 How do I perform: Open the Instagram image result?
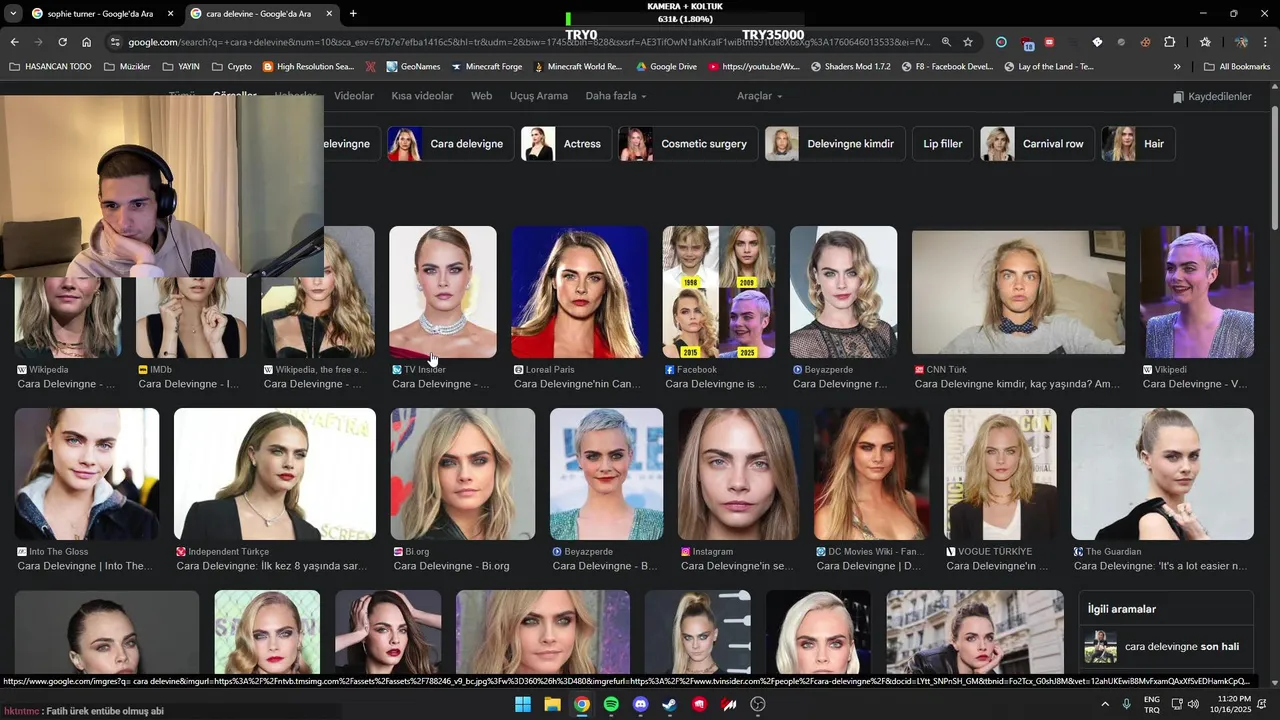[738, 474]
